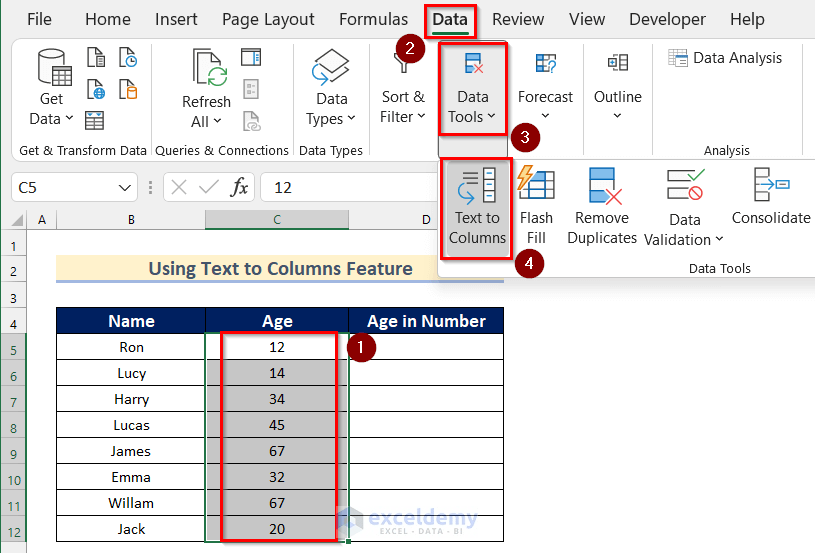Click the formula bar showing 12

(348, 187)
